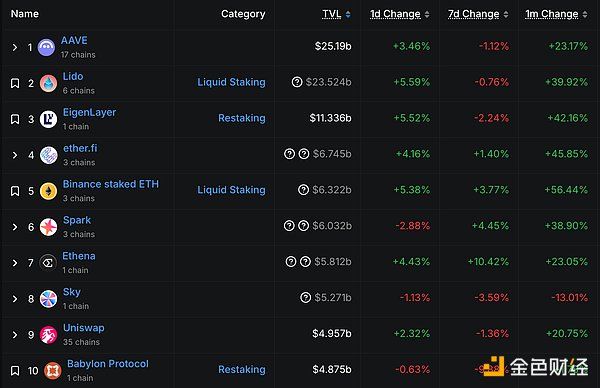Screen dimensions: 600x388
Task: Click the help icon beside Lido TVL
Action: click(x=297, y=82)
